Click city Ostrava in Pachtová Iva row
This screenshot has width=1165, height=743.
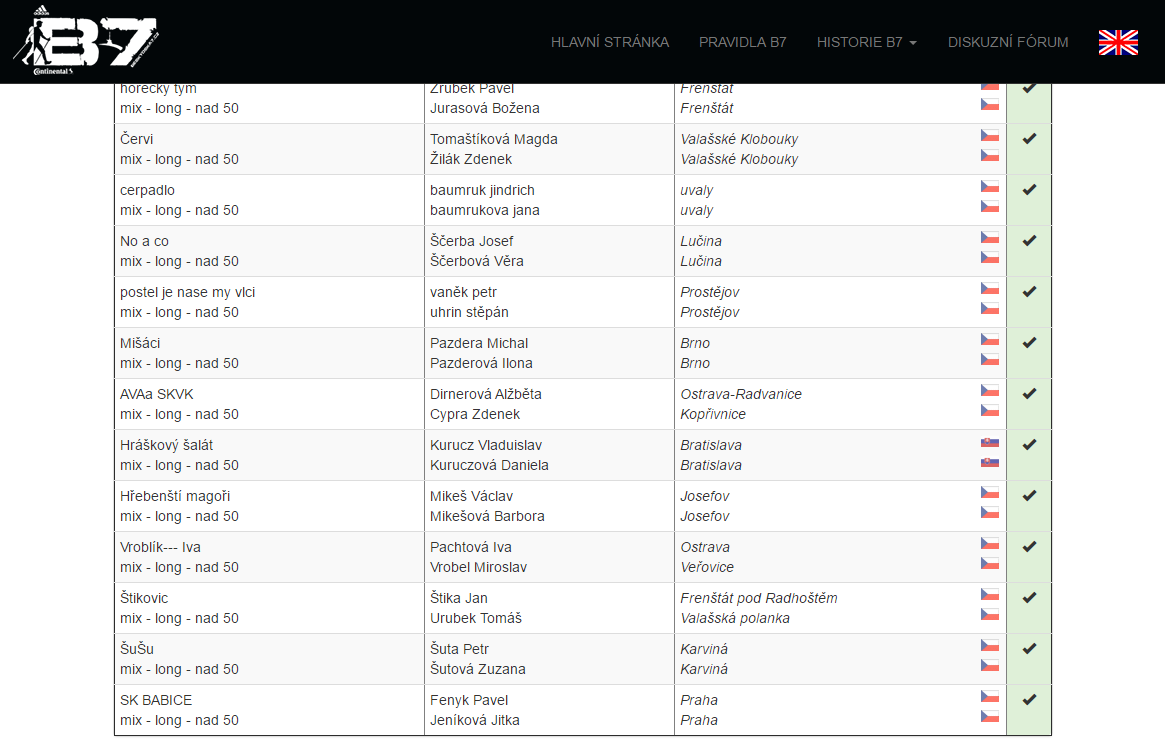point(705,548)
